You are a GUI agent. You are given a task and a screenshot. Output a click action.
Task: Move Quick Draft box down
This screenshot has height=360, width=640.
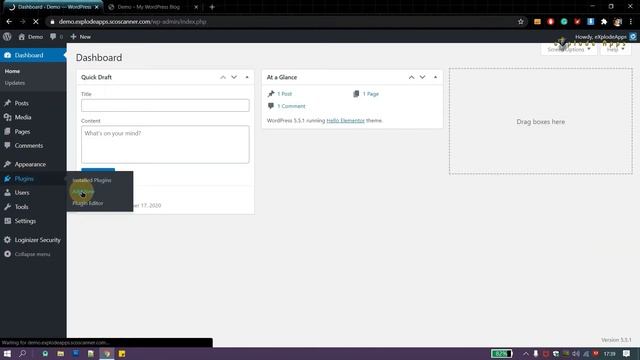click(234, 77)
